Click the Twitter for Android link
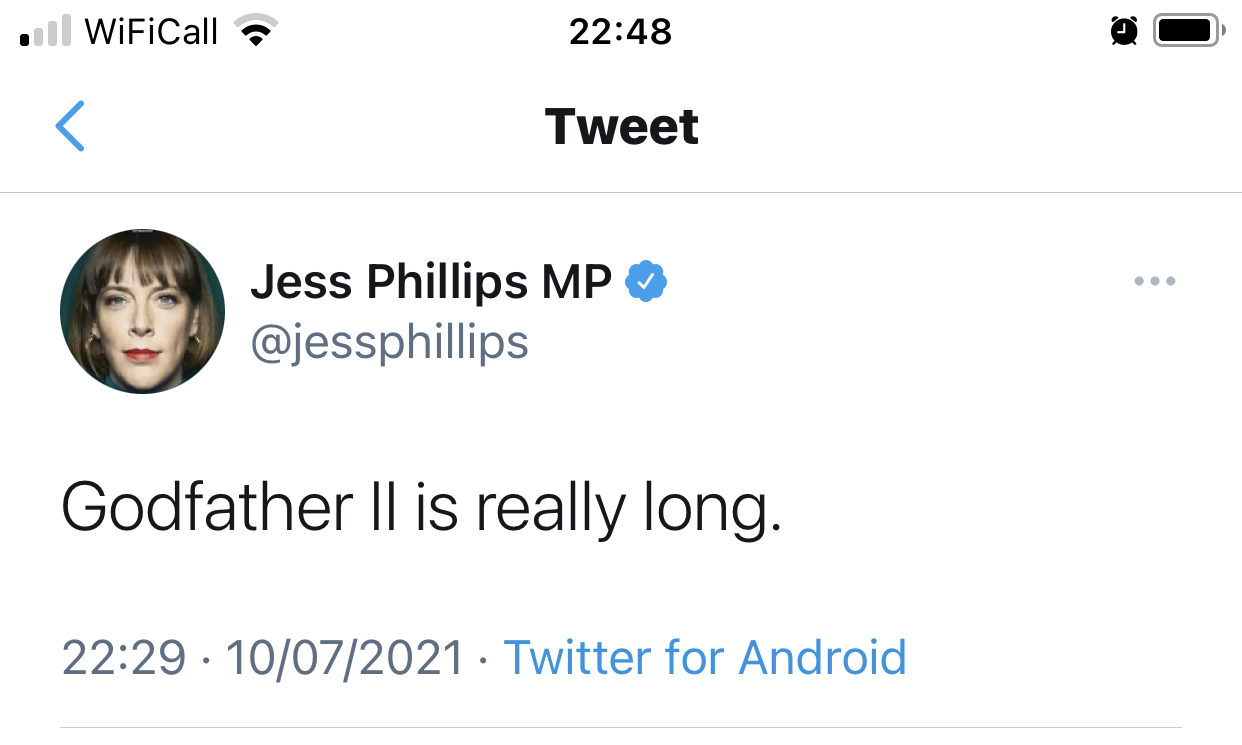 (x=705, y=657)
